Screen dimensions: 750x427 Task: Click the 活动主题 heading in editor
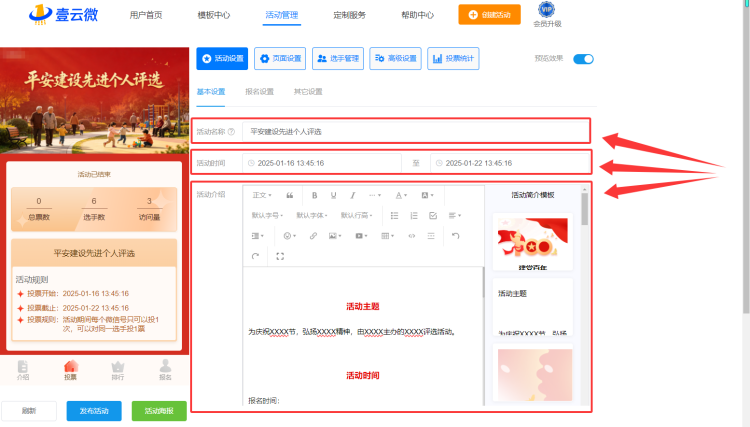pos(363,306)
